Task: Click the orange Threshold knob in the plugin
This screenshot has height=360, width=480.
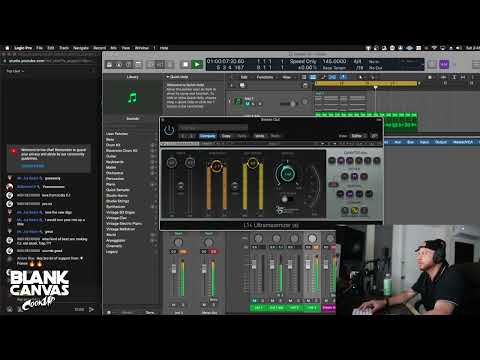Action: click(x=217, y=165)
